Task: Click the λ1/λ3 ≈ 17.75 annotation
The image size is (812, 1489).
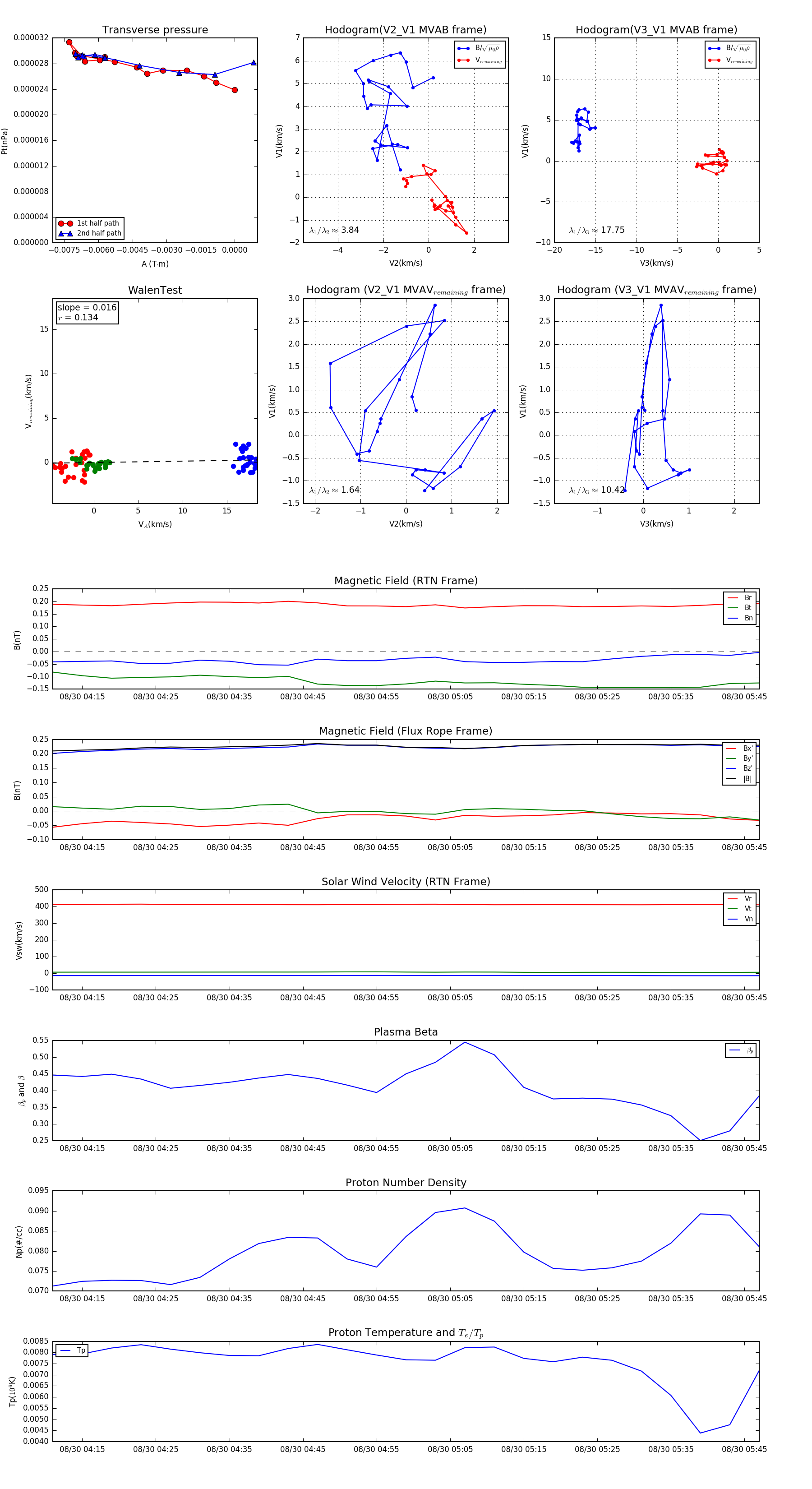Action: click(596, 230)
